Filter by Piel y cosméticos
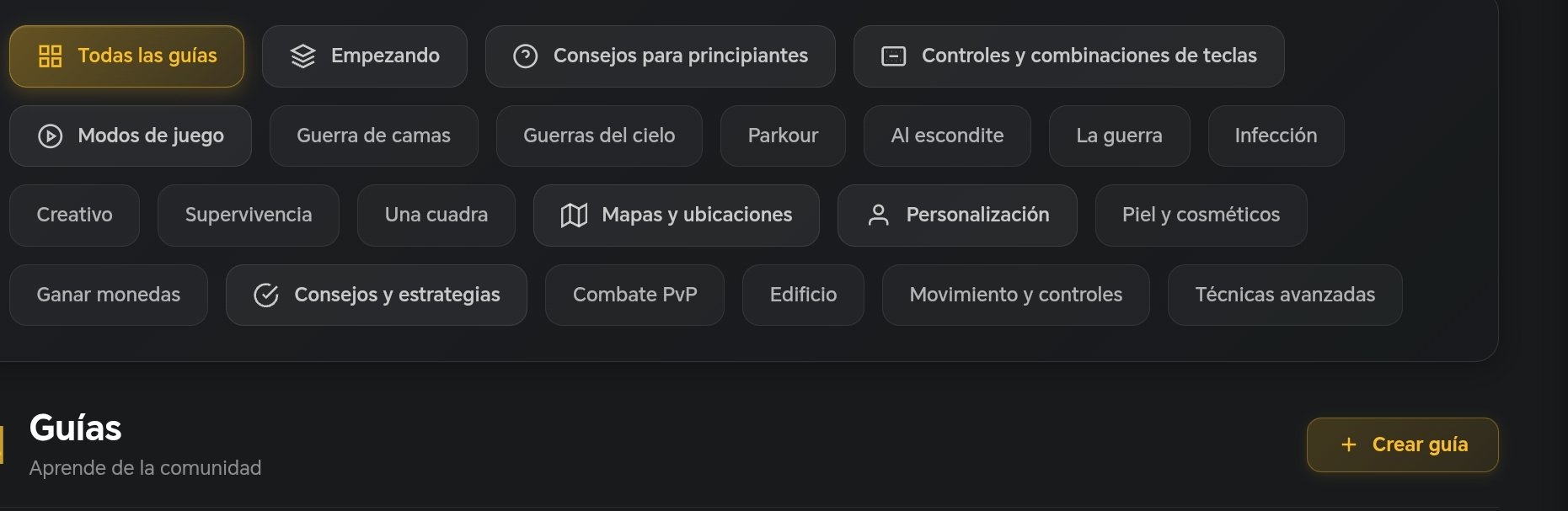This screenshot has height=511, width=1568. 1201,216
